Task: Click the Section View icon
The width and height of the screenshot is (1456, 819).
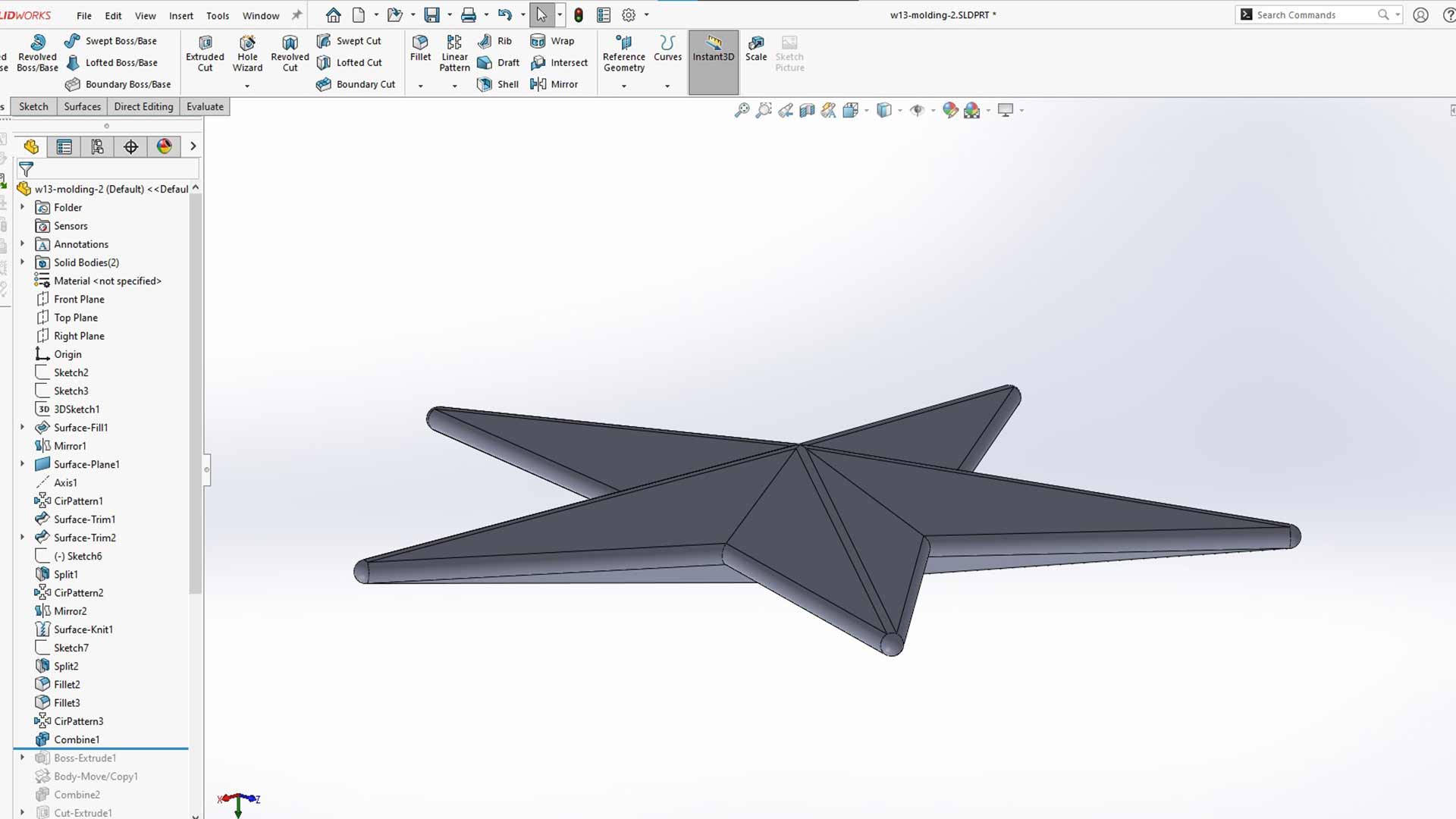Action: click(807, 111)
